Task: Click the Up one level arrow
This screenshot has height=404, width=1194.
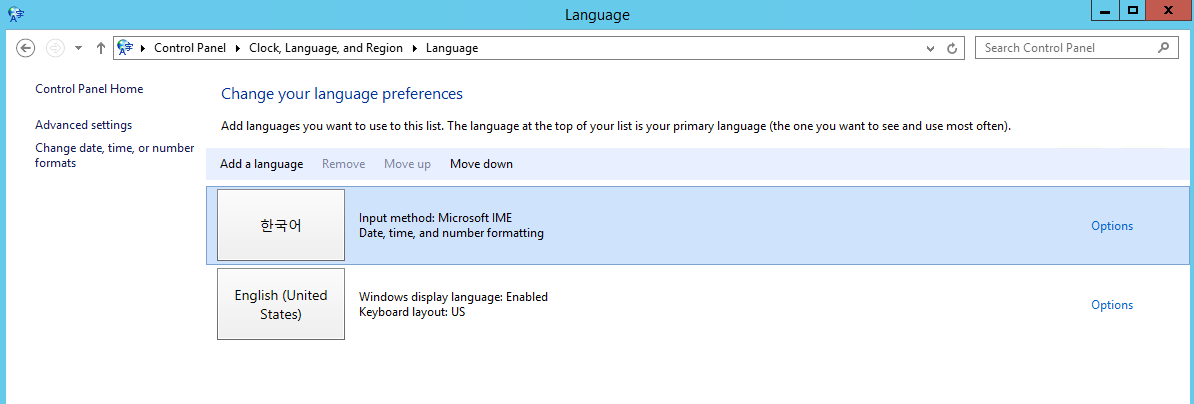Action: 101,48
